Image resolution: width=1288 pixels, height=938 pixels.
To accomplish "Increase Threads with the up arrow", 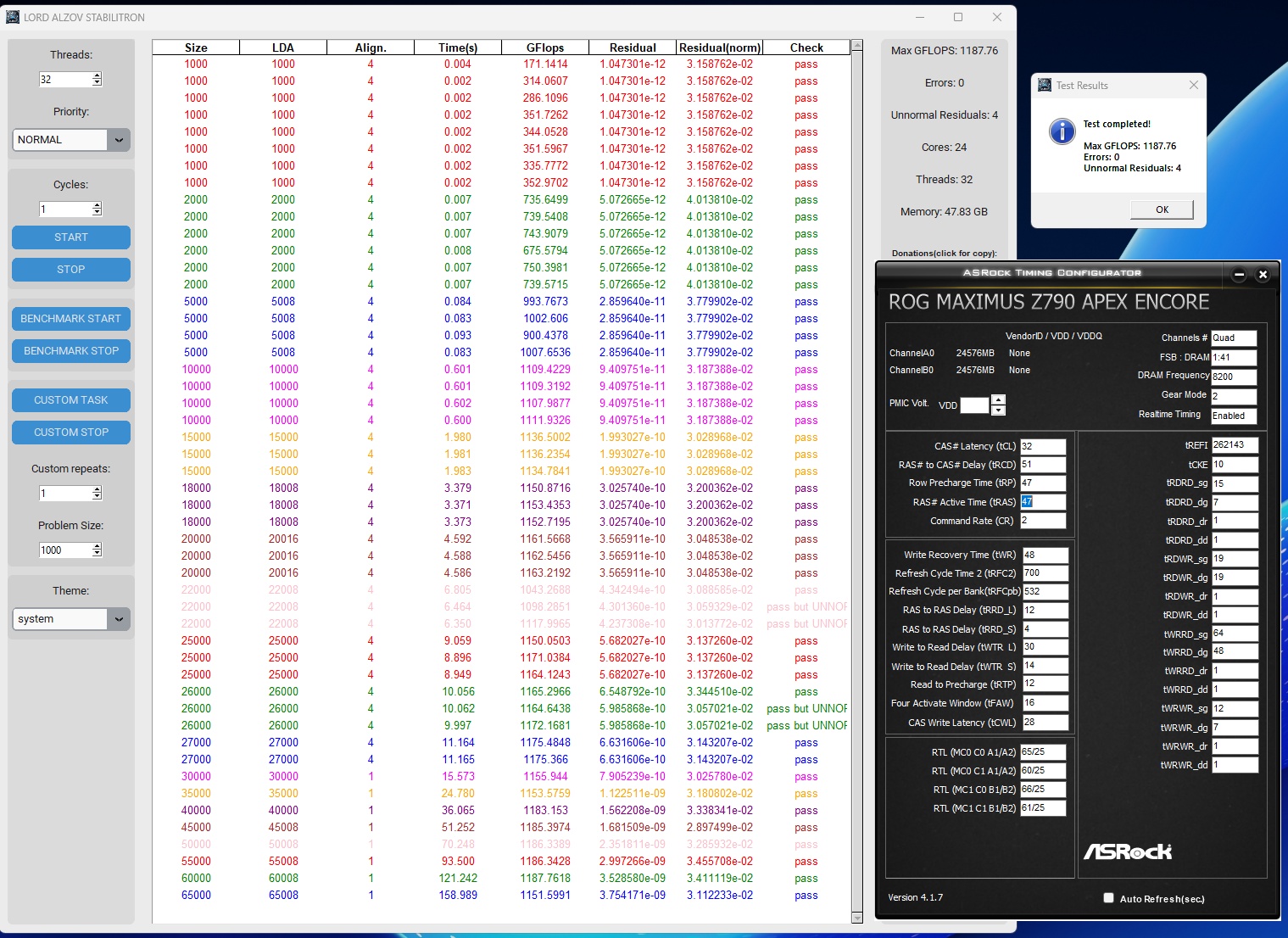I will click(97, 75).
